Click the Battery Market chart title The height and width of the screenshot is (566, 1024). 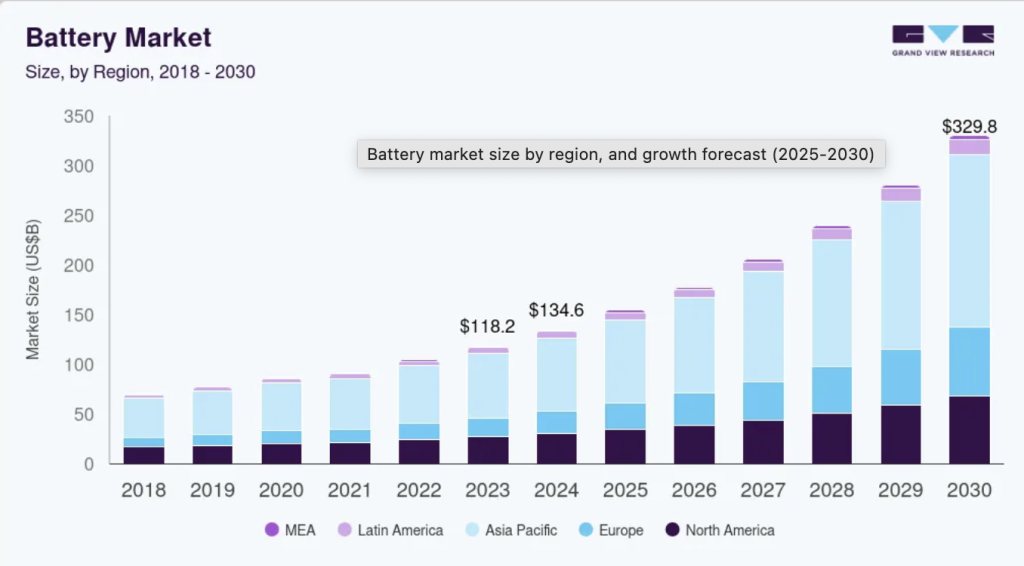[x=118, y=38]
